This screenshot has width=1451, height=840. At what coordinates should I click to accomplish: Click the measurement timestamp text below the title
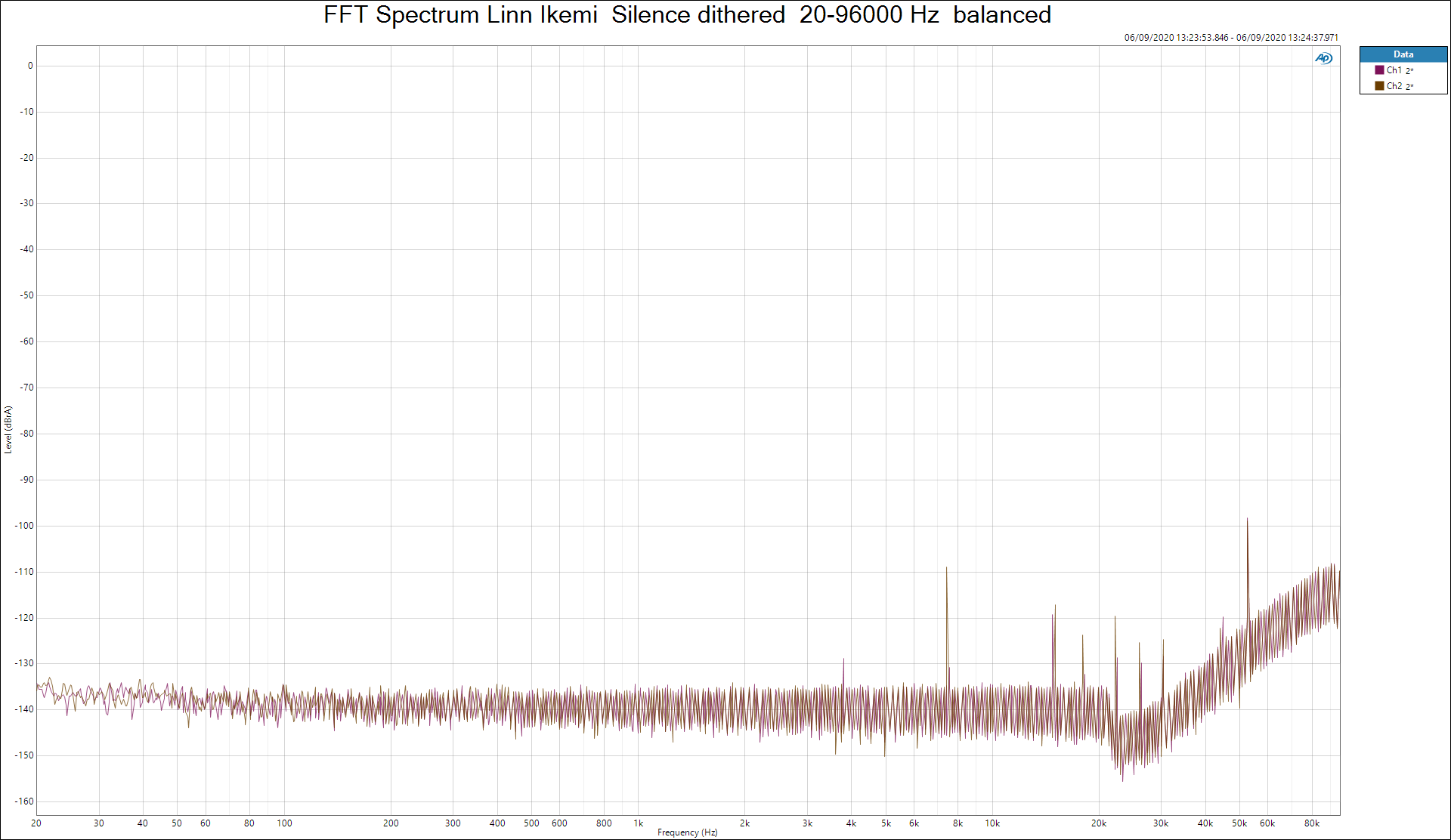pyautogui.click(x=1231, y=38)
